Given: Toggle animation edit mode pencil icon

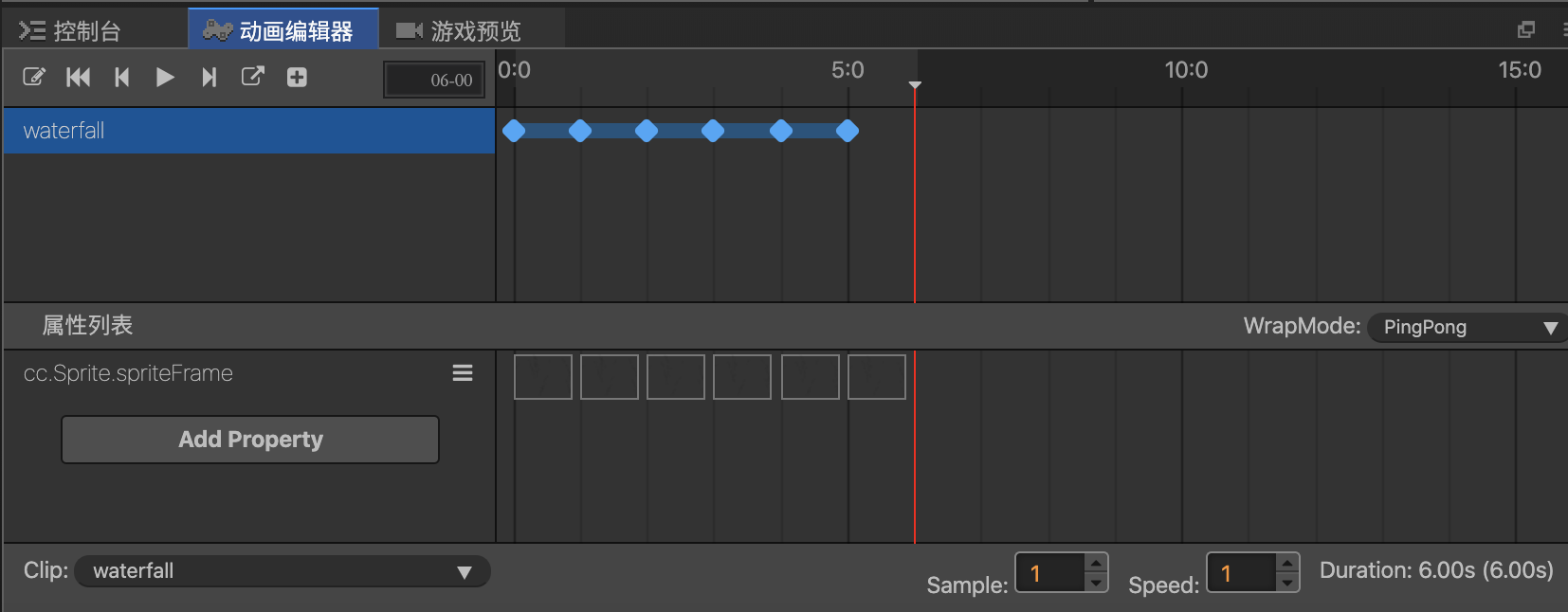Looking at the screenshot, I should pyautogui.click(x=34, y=78).
